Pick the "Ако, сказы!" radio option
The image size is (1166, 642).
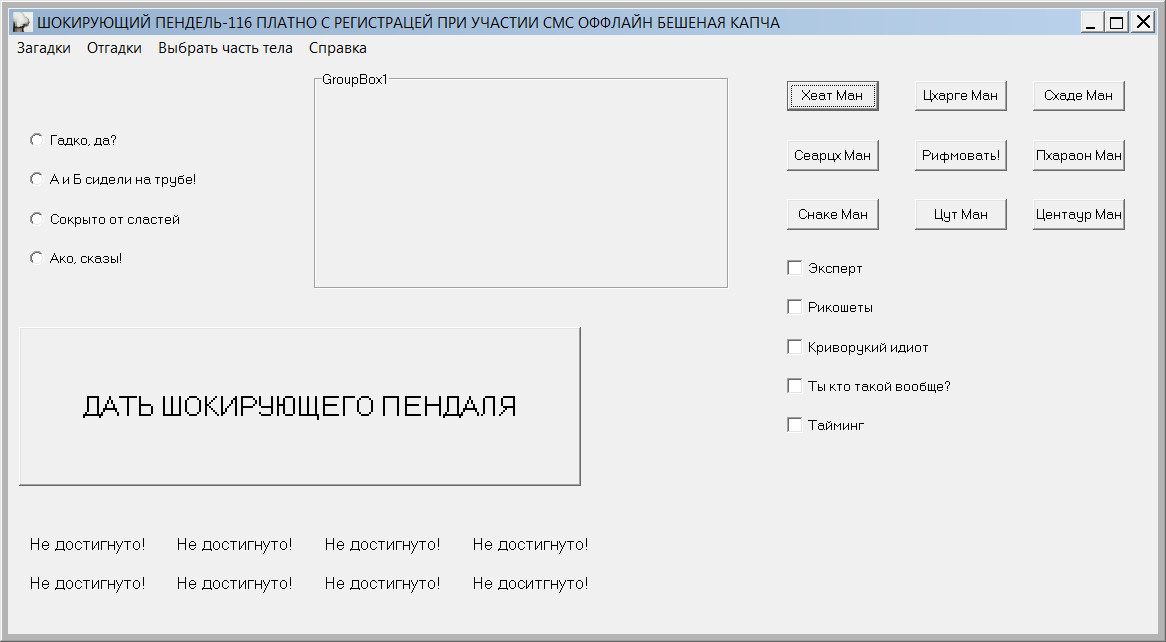click(x=36, y=257)
